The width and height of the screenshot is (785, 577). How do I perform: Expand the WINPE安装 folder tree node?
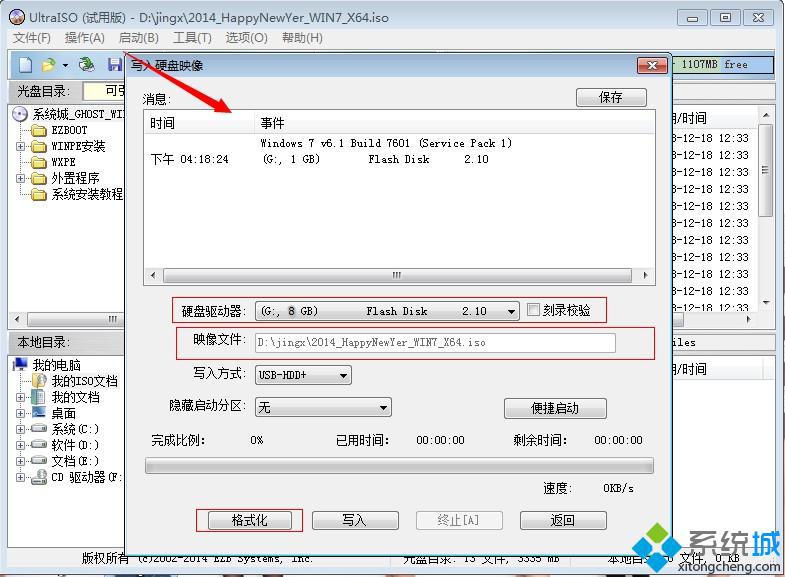click(21, 146)
